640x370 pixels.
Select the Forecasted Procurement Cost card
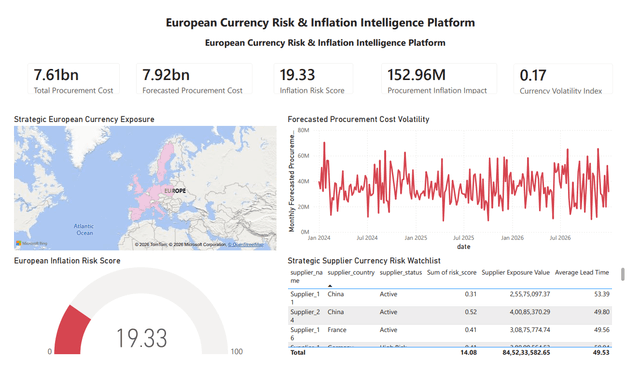pyautogui.click(x=194, y=79)
